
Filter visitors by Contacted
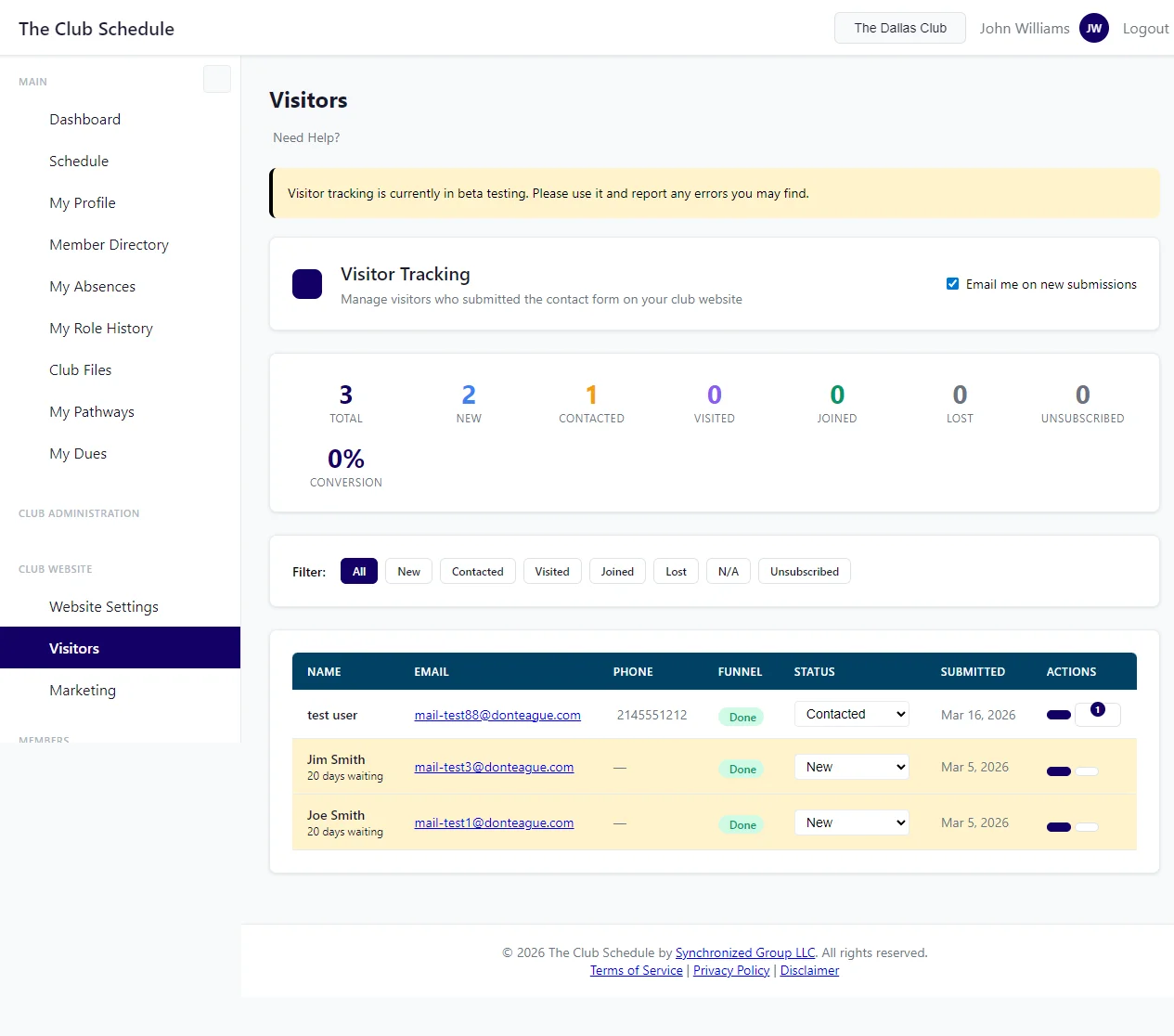(x=477, y=572)
